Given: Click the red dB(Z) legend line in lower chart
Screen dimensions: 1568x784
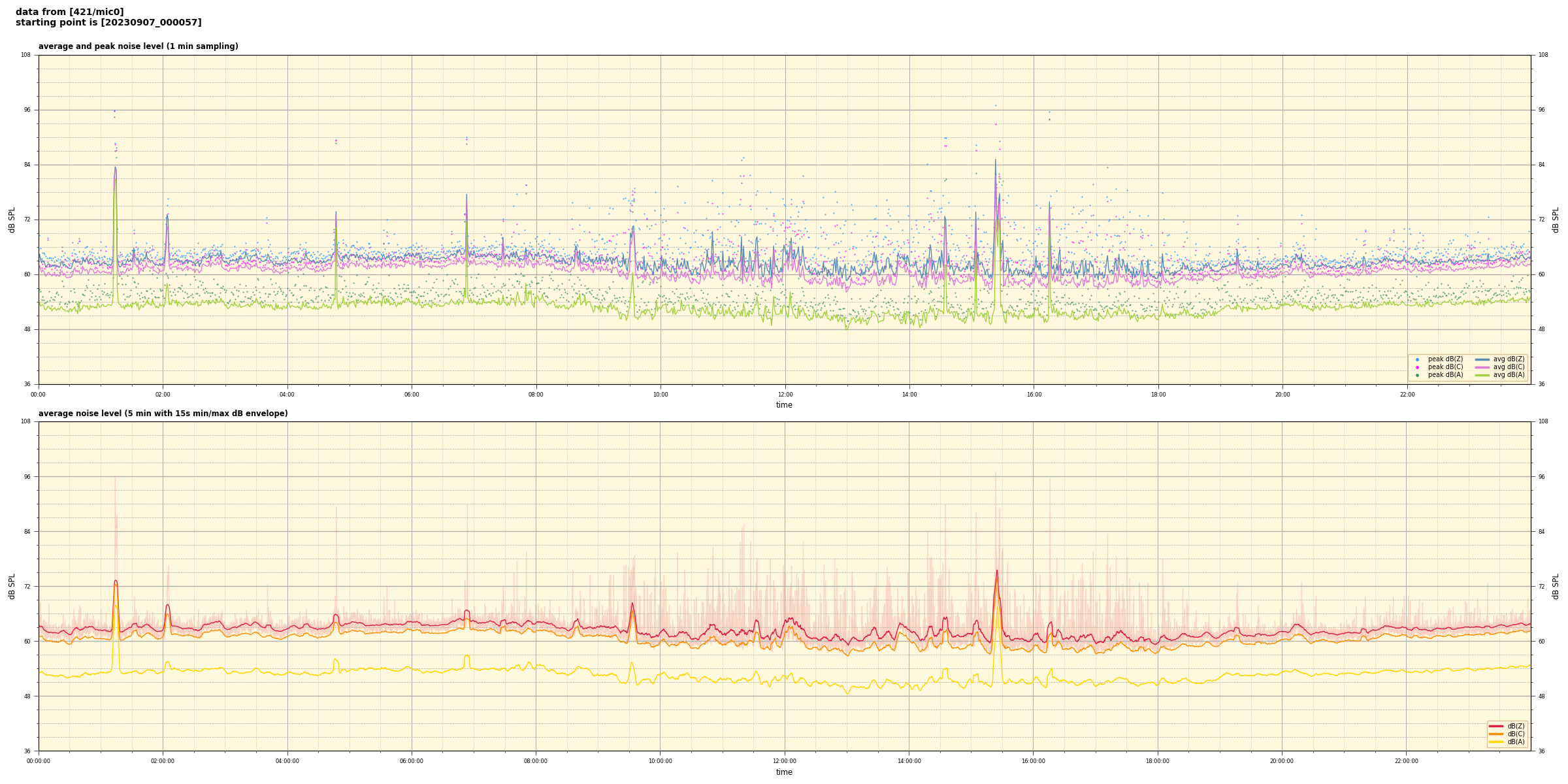Looking at the screenshot, I should coord(1495,726).
